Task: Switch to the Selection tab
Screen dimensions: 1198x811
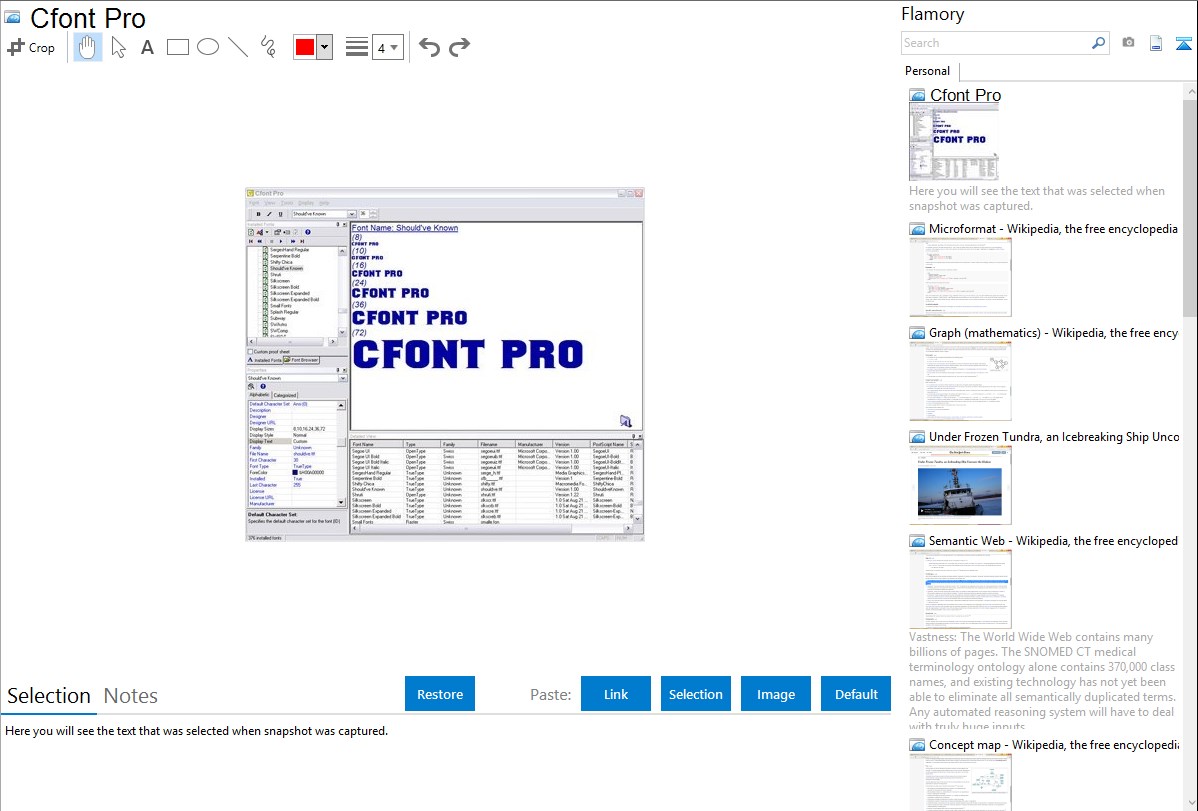Action: click(x=49, y=696)
